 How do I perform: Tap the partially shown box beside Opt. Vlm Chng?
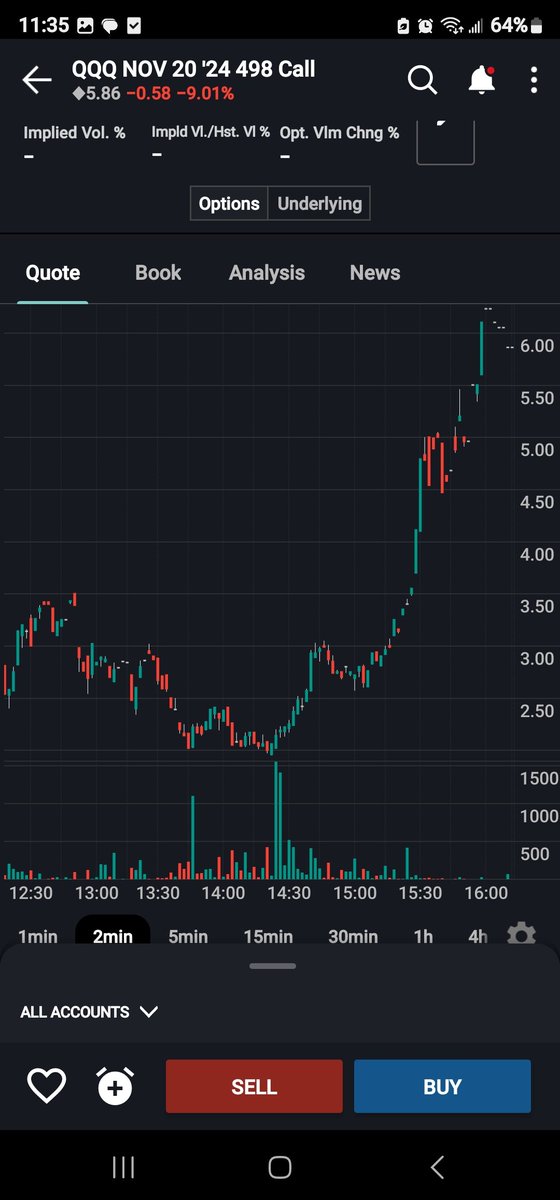[445, 141]
